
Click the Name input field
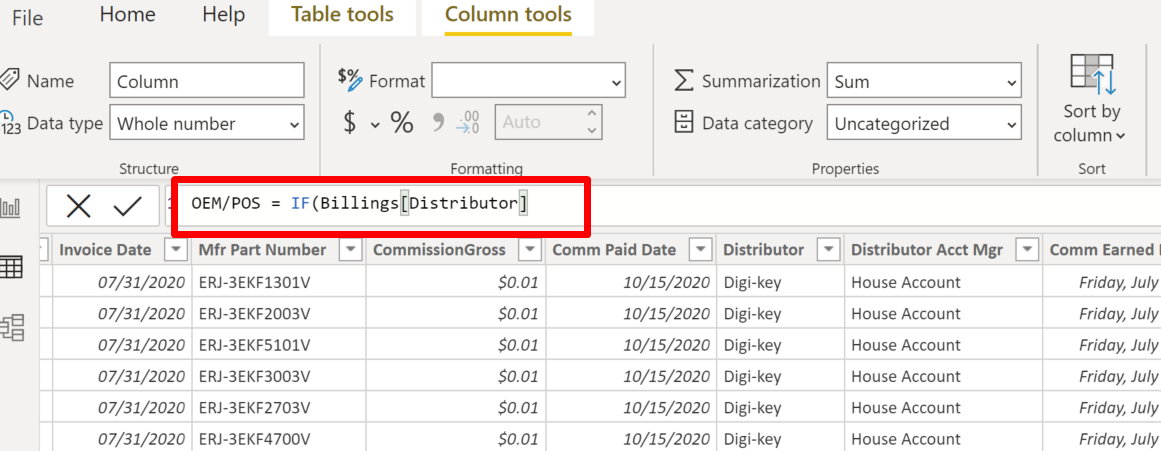point(207,81)
